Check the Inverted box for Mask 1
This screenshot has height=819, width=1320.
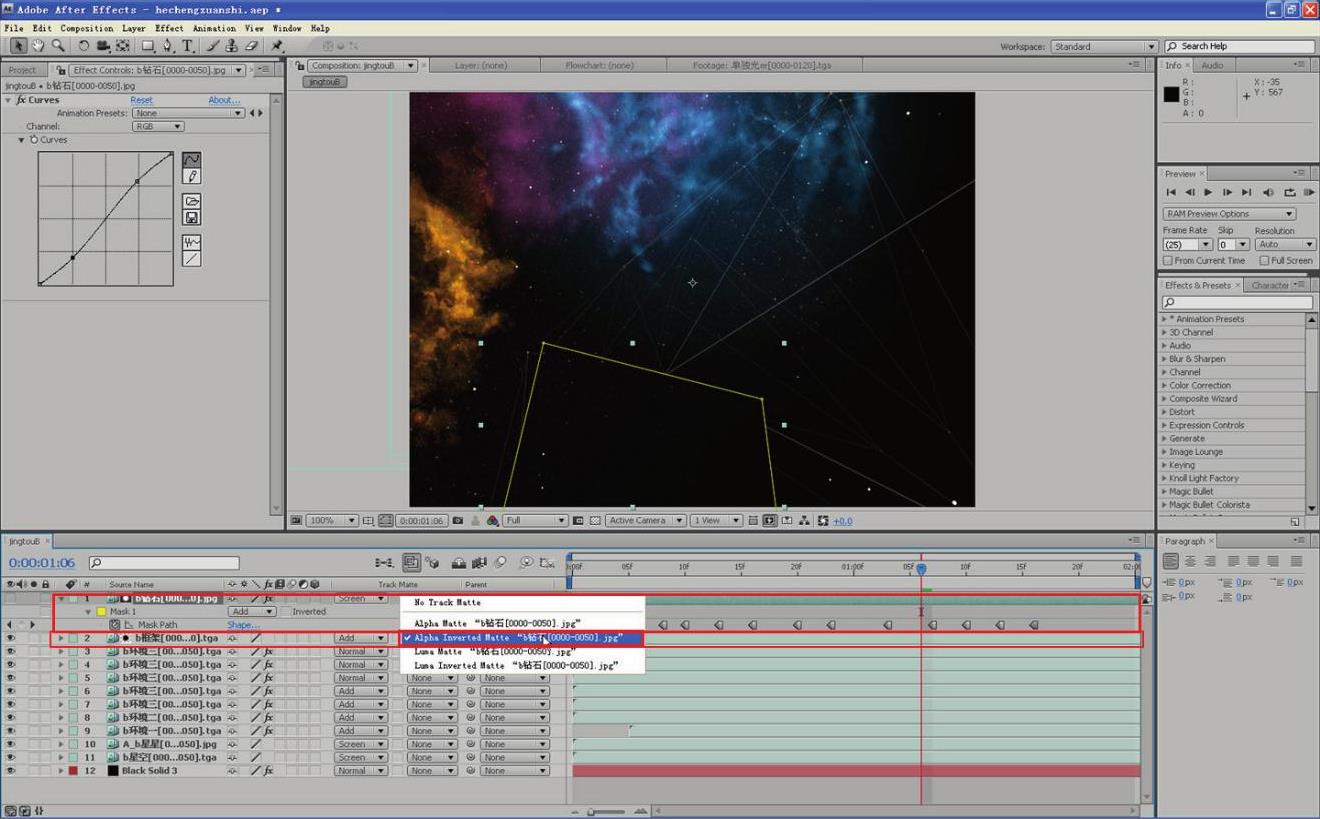pos(285,612)
